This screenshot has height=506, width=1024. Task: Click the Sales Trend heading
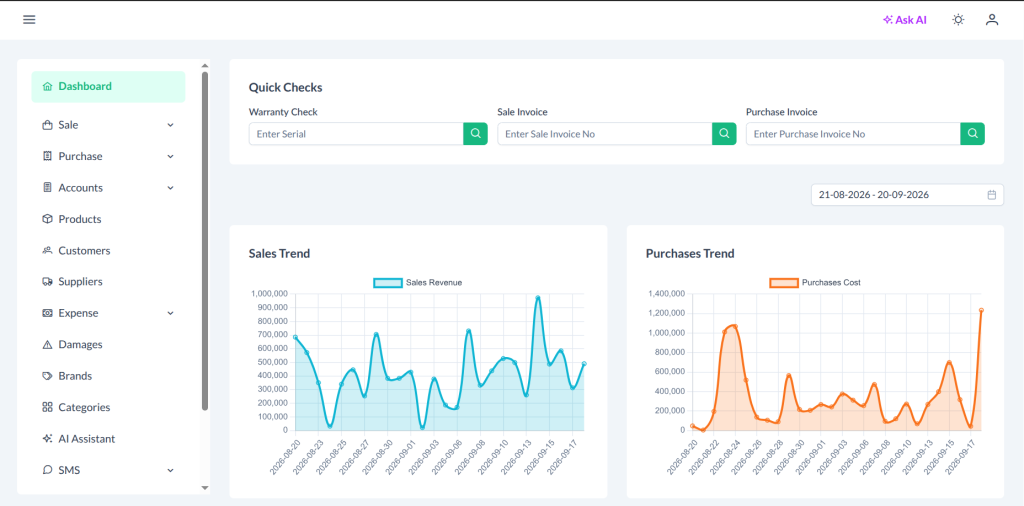click(x=280, y=253)
